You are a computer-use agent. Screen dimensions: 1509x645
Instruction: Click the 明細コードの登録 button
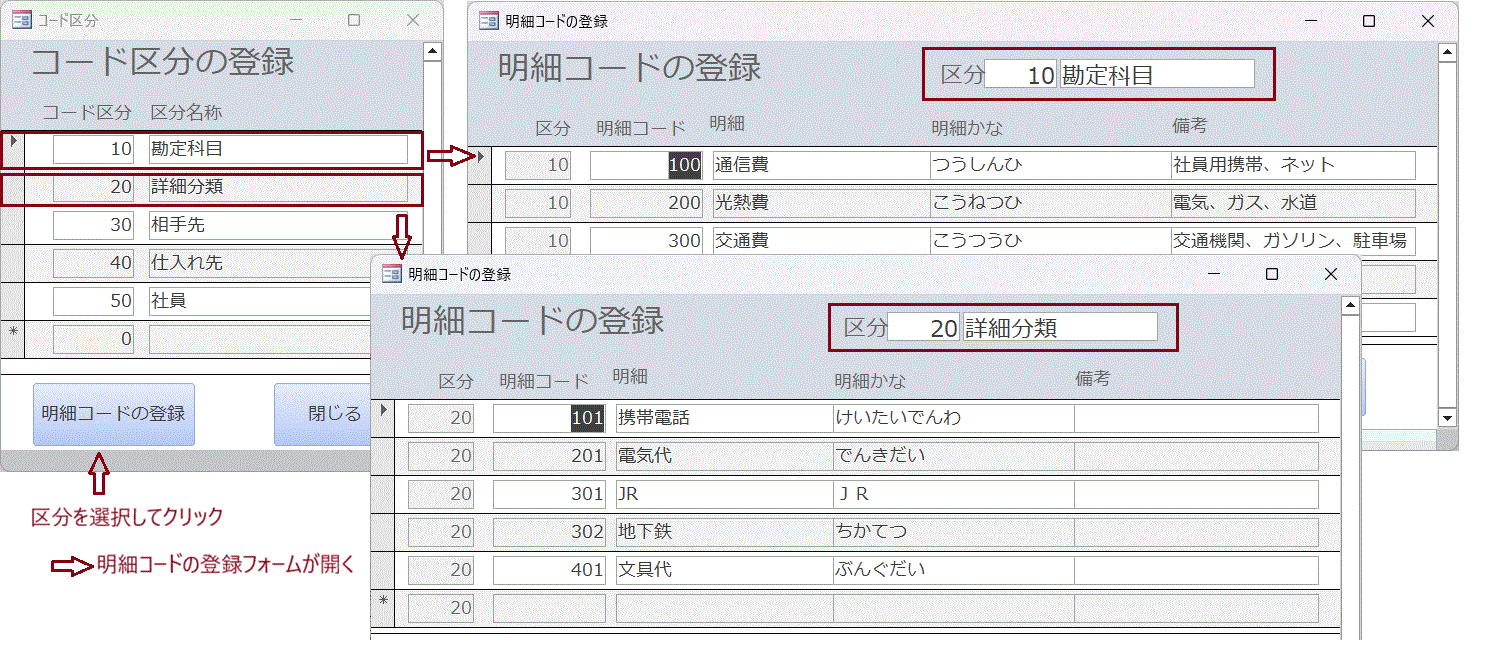tap(113, 414)
